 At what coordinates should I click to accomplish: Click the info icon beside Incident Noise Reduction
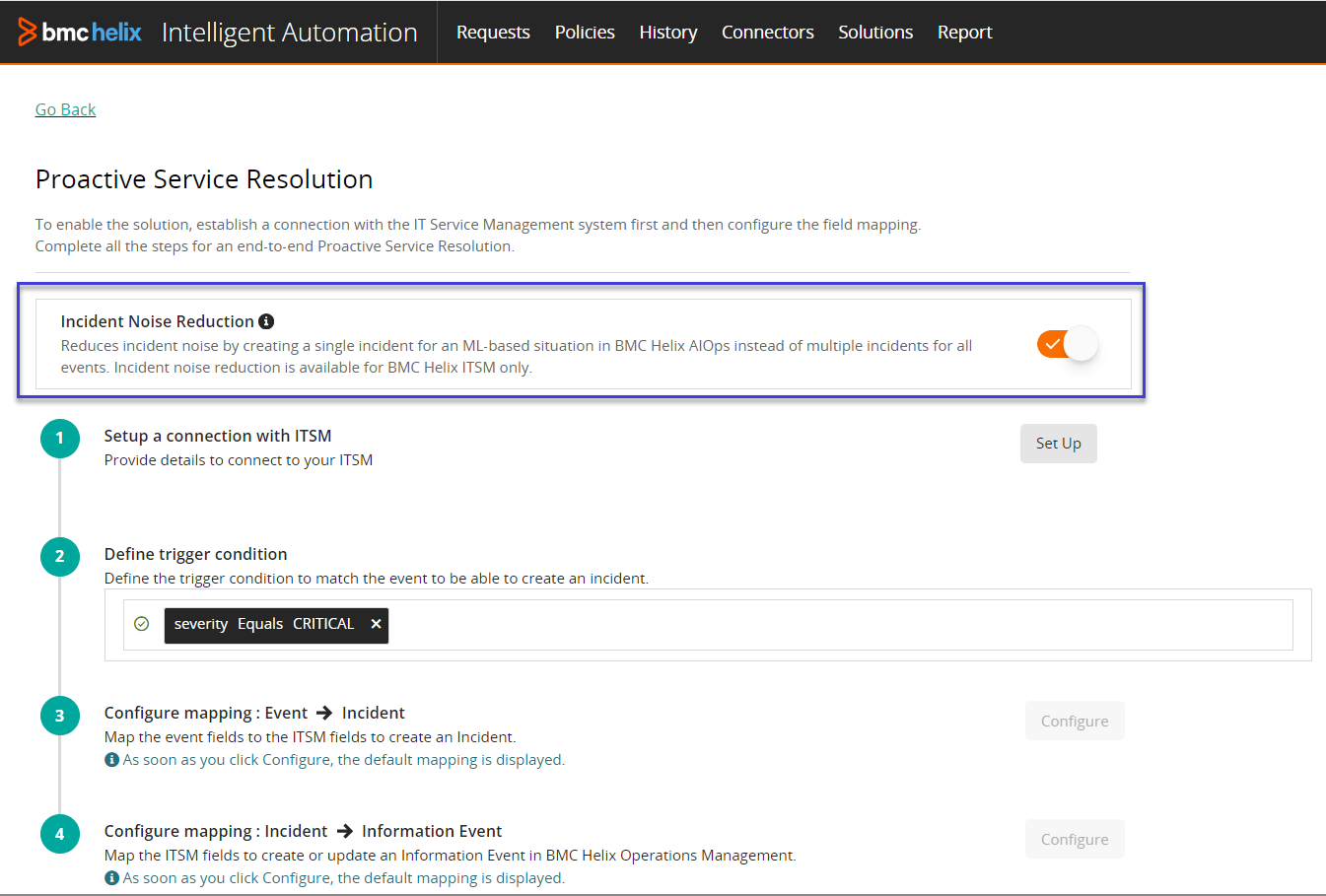(x=266, y=321)
